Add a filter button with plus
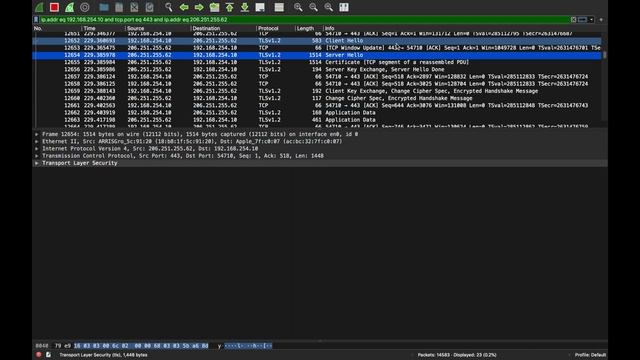This screenshot has height=360, width=640. [601, 20]
